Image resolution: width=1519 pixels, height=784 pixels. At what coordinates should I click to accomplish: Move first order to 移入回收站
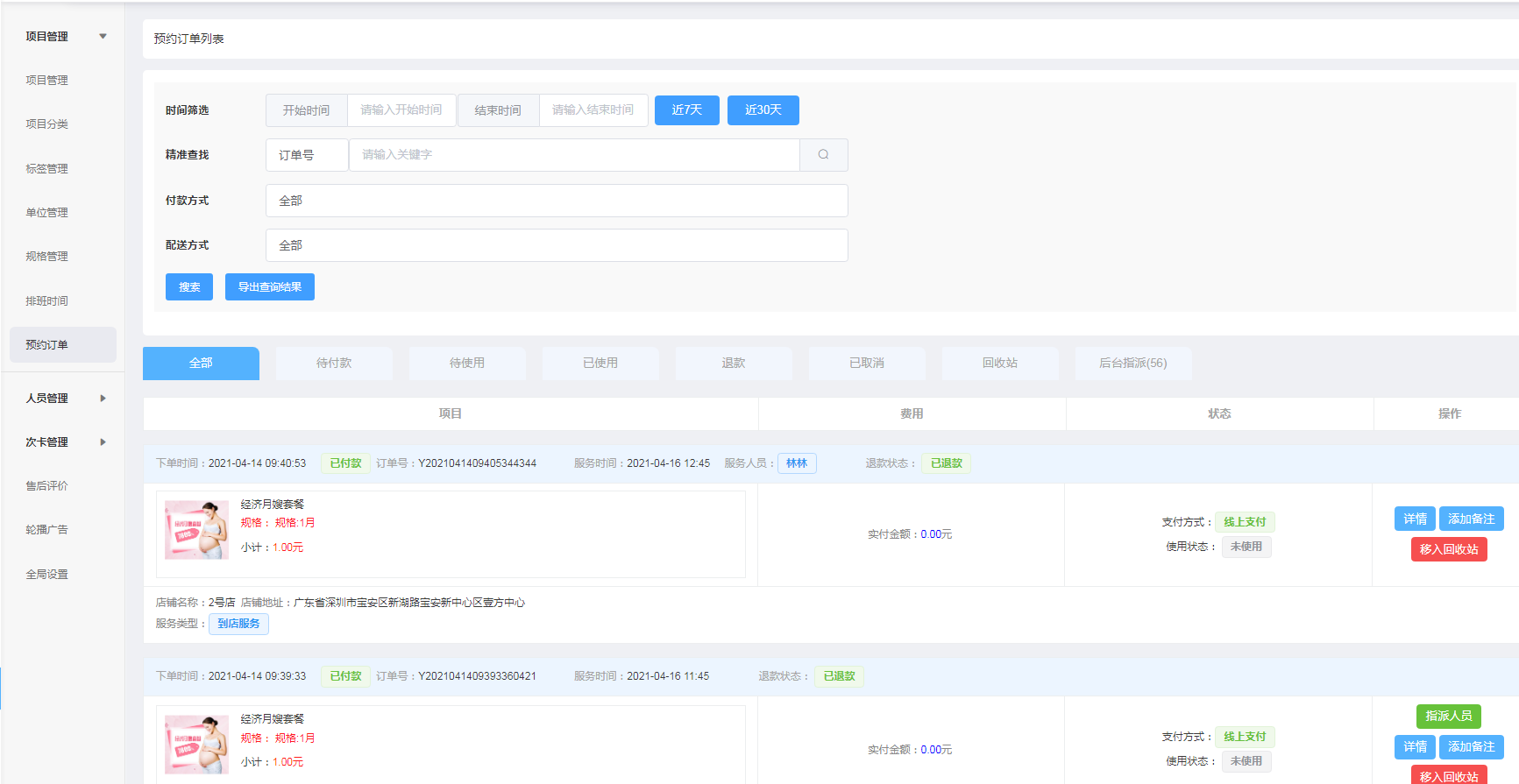pos(1448,549)
